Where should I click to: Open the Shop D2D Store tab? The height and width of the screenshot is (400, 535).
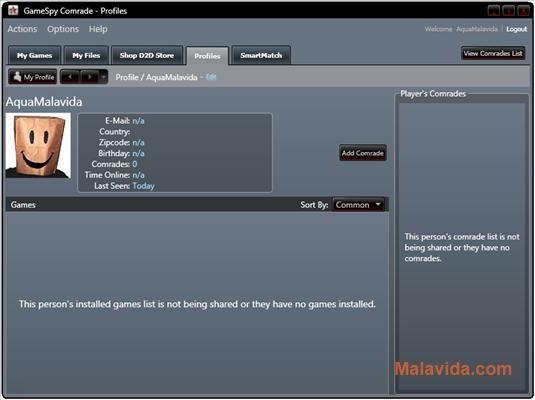click(x=147, y=55)
